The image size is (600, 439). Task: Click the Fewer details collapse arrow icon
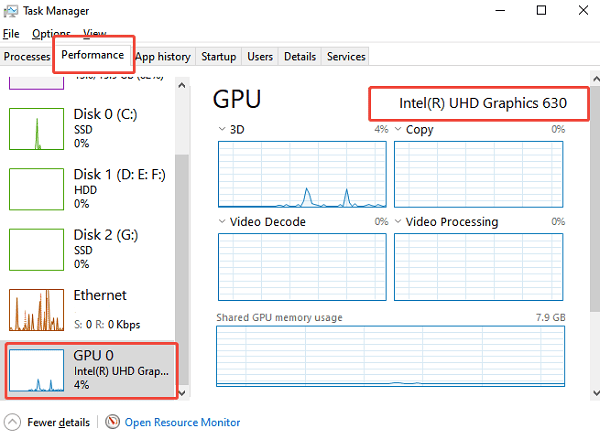(x=12, y=423)
